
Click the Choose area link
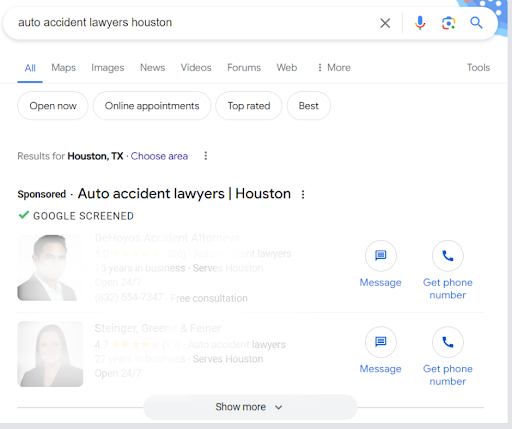[159, 156]
